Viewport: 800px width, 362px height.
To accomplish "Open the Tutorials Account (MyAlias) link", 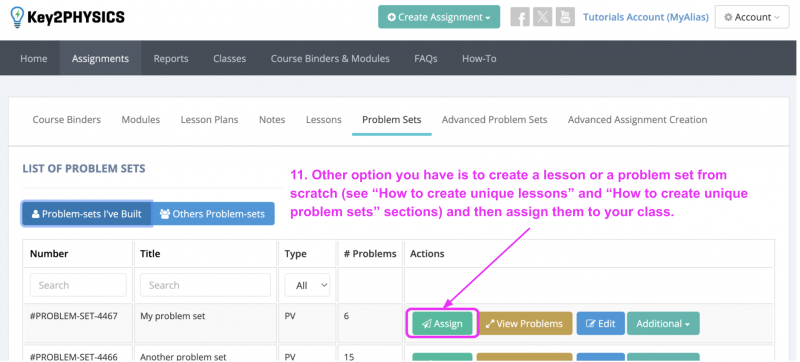I will point(645,17).
